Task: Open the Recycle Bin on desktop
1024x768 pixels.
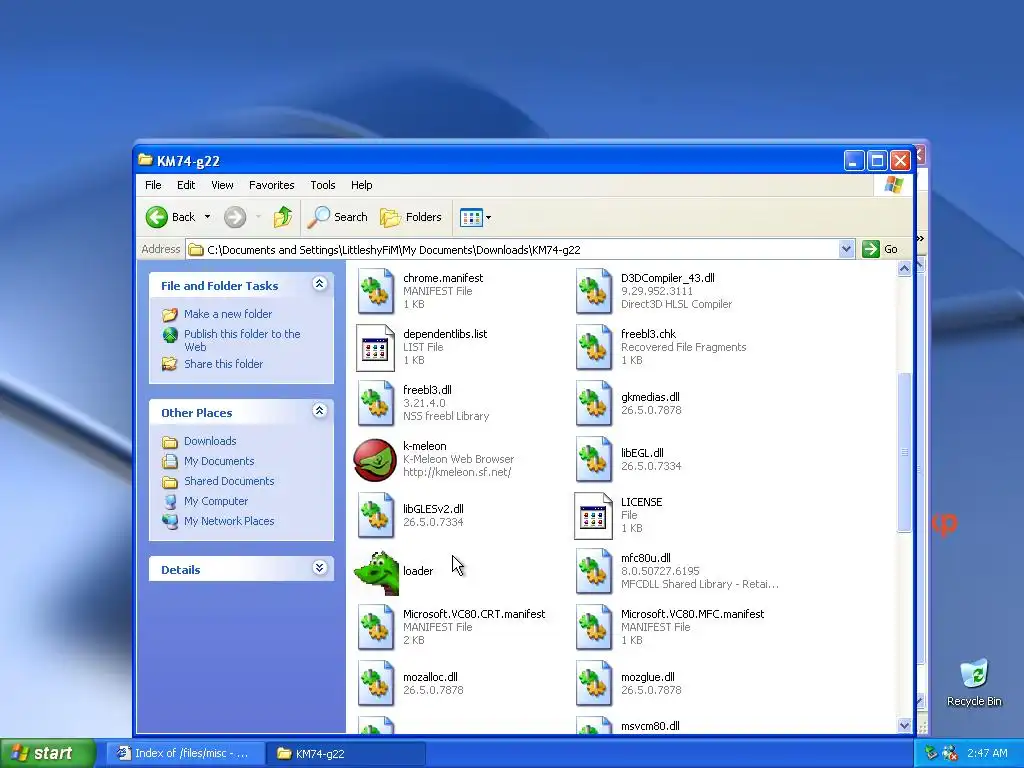Action: tap(974, 684)
